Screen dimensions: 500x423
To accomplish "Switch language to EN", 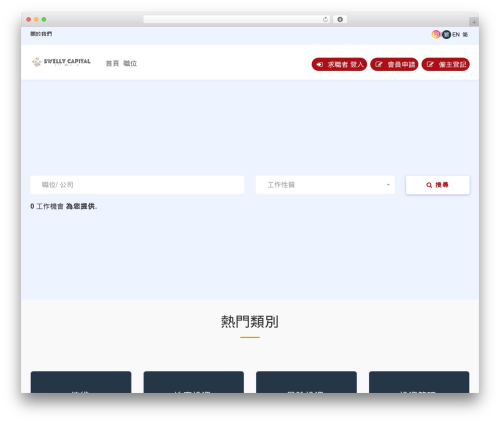I will (456, 34).
